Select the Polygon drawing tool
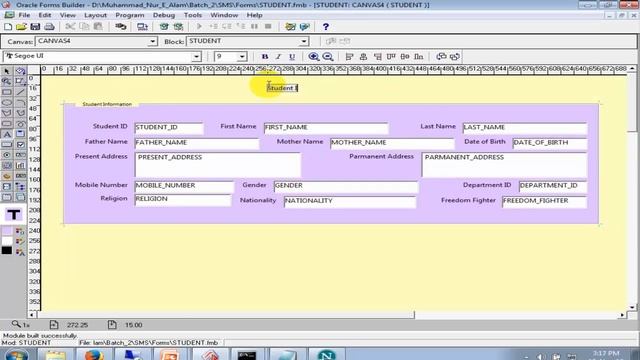 click(7, 113)
